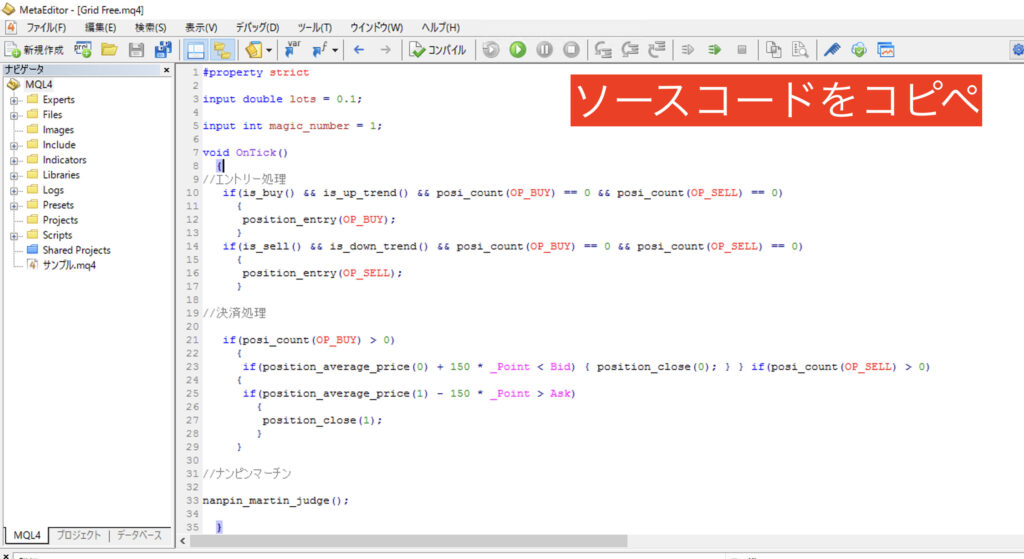The height and width of the screenshot is (559, 1024).
Task: Click the restart debugging icon
Action: point(491,50)
